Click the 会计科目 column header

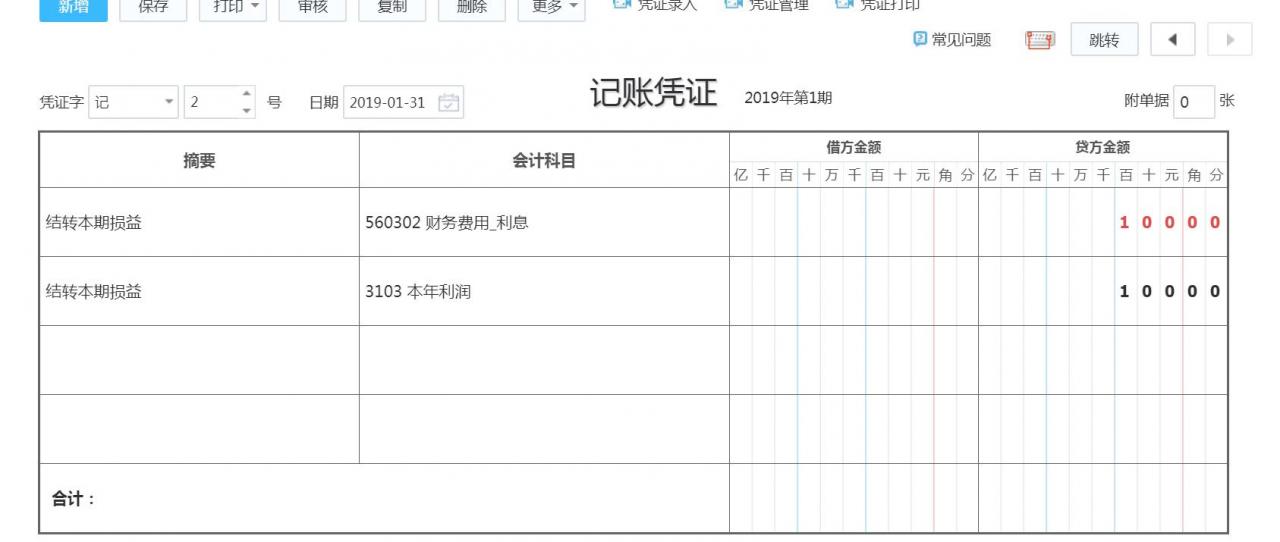[x=544, y=160]
